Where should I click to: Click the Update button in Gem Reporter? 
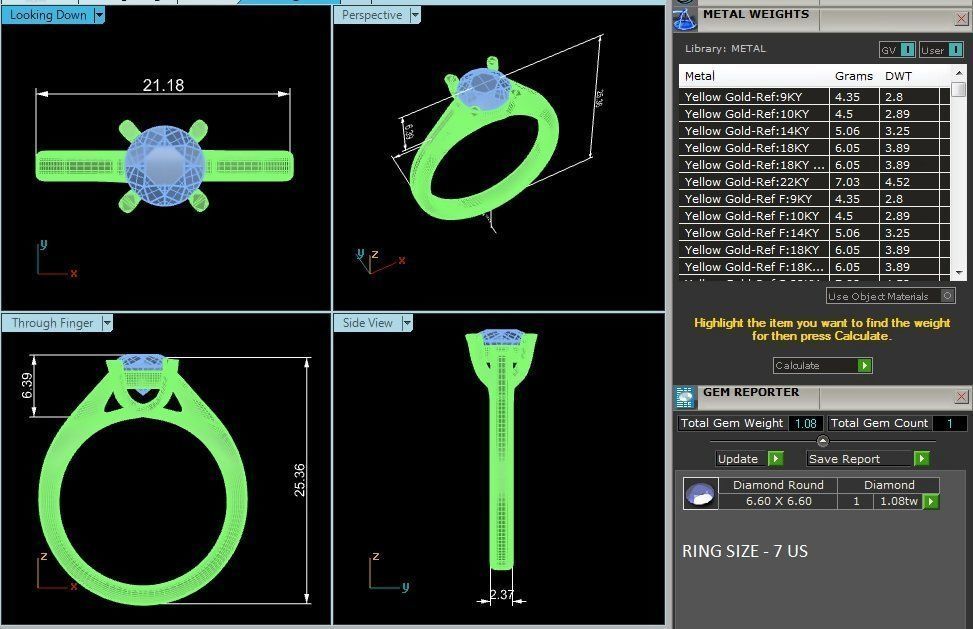pyautogui.click(x=750, y=458)
